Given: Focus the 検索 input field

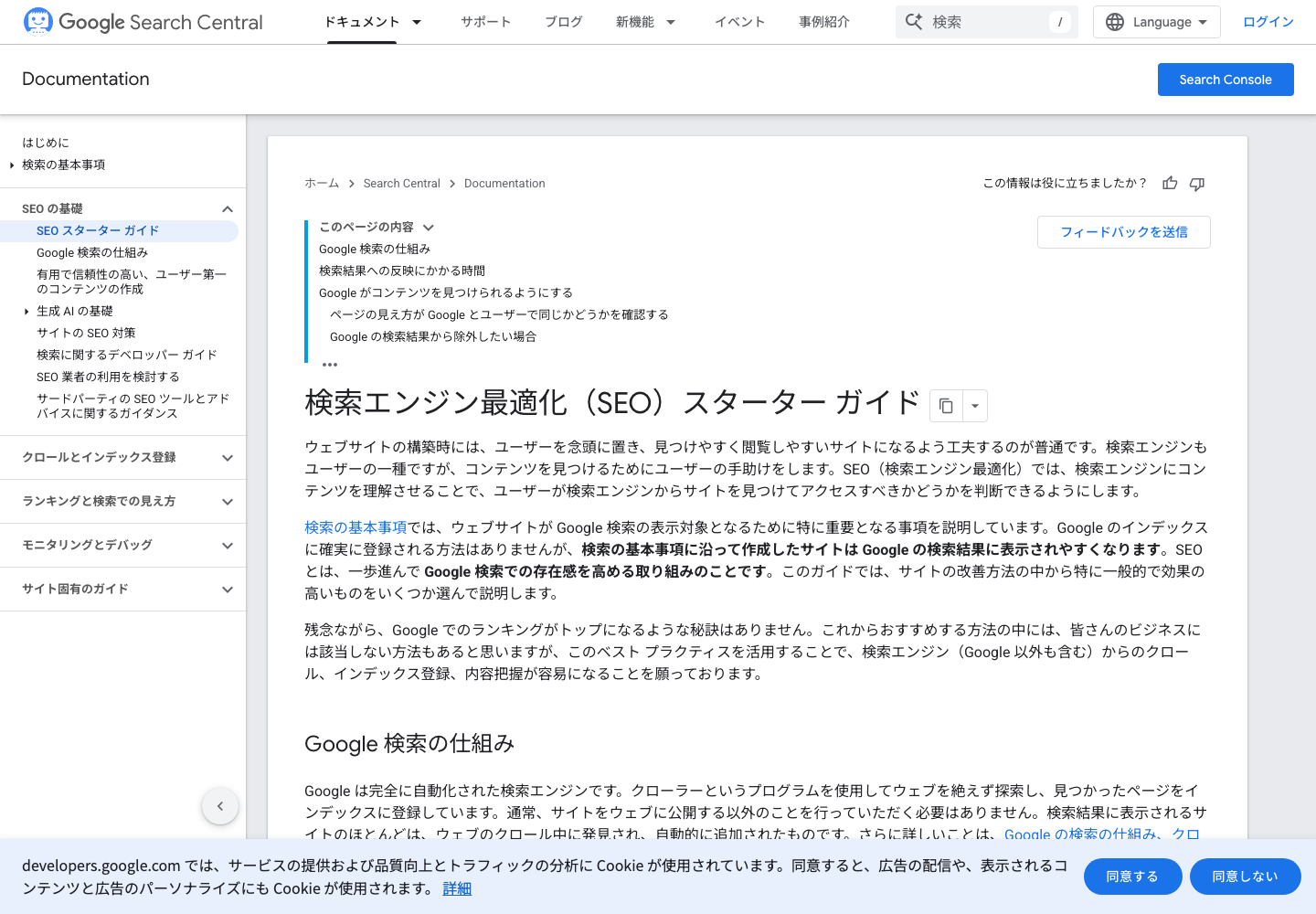Looking at the screenshot, I should (987, 22).
